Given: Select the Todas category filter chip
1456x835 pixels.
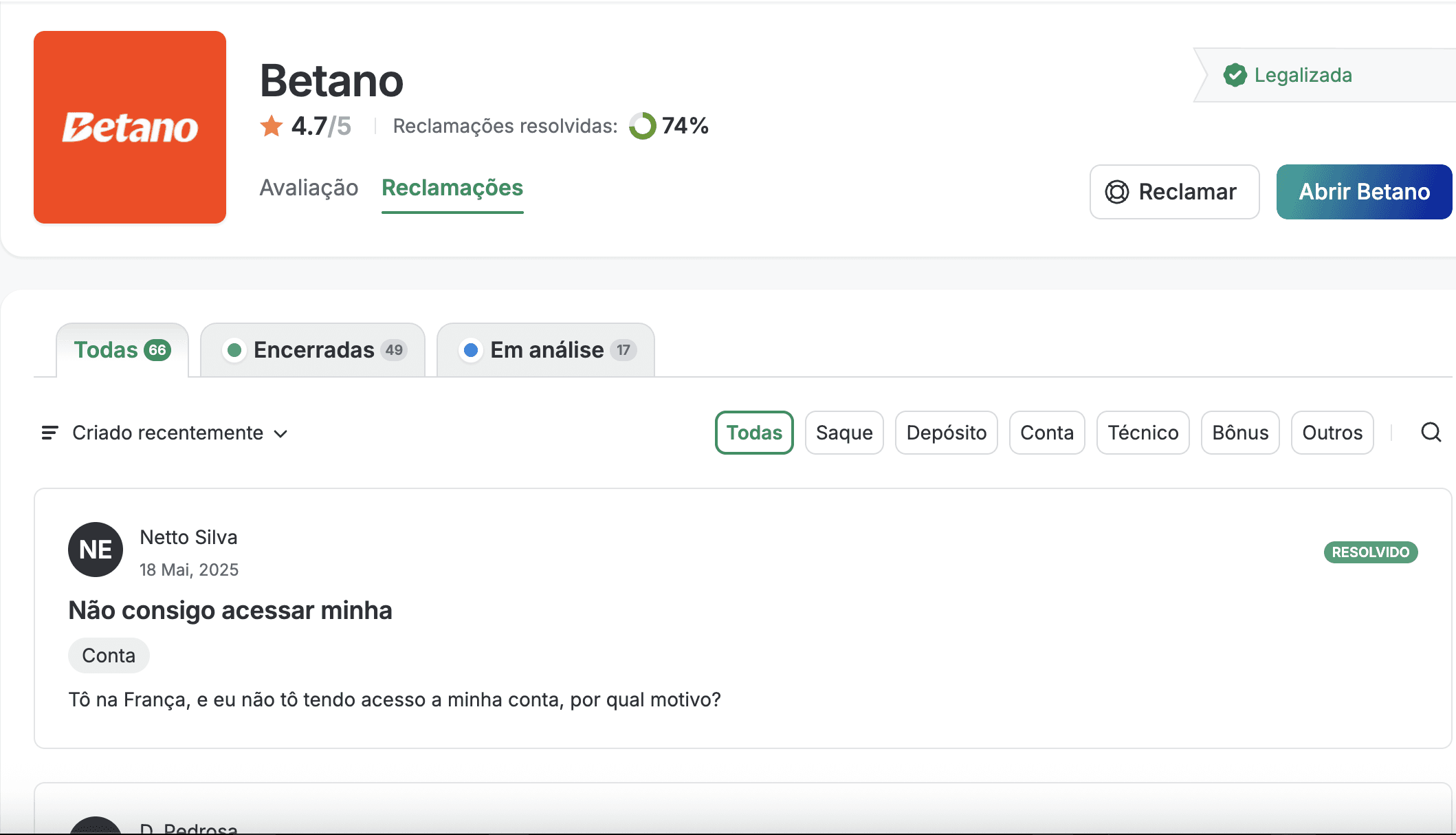Looking at the screenshot, I should (754, 433).
